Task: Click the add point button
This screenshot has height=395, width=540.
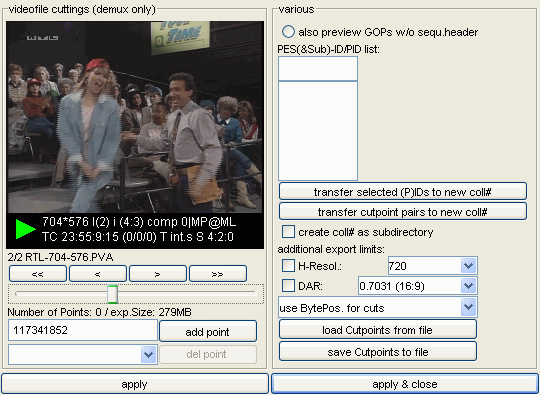Action: 208,332
